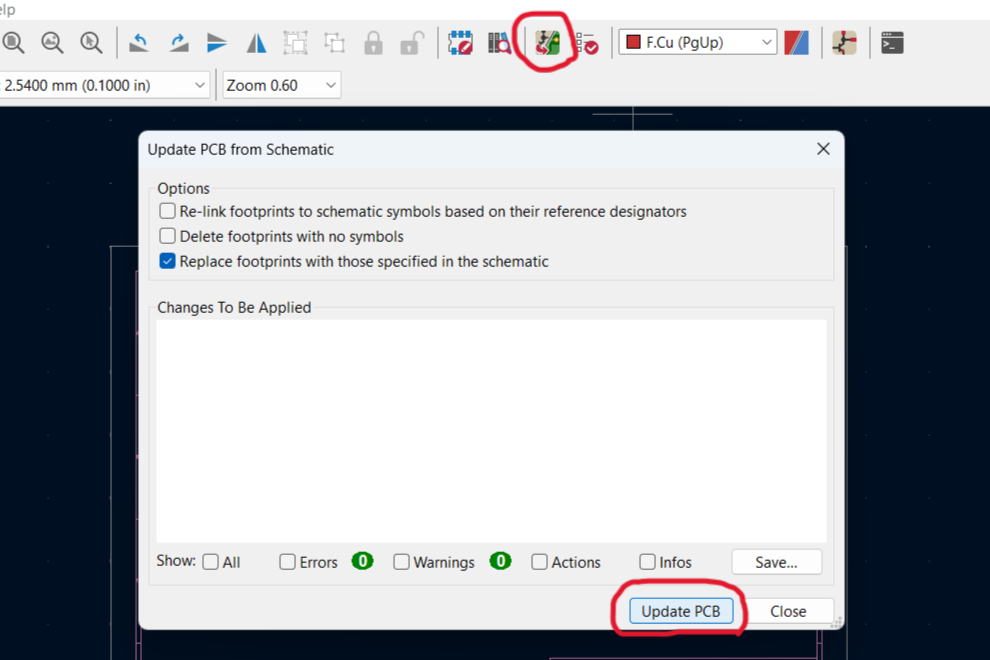Click the Options group label
Viewport: 990px width, 660px height.
183,188
